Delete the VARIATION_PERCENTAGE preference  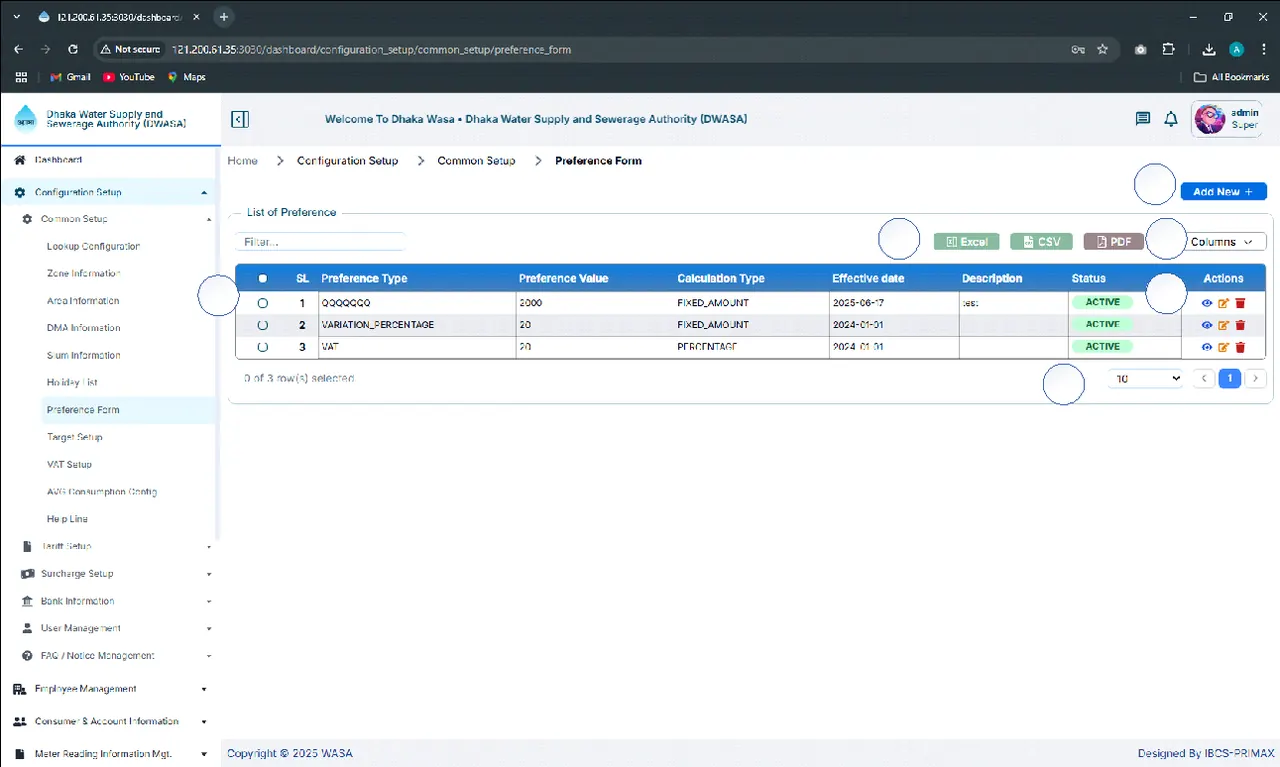[1240, 325]
